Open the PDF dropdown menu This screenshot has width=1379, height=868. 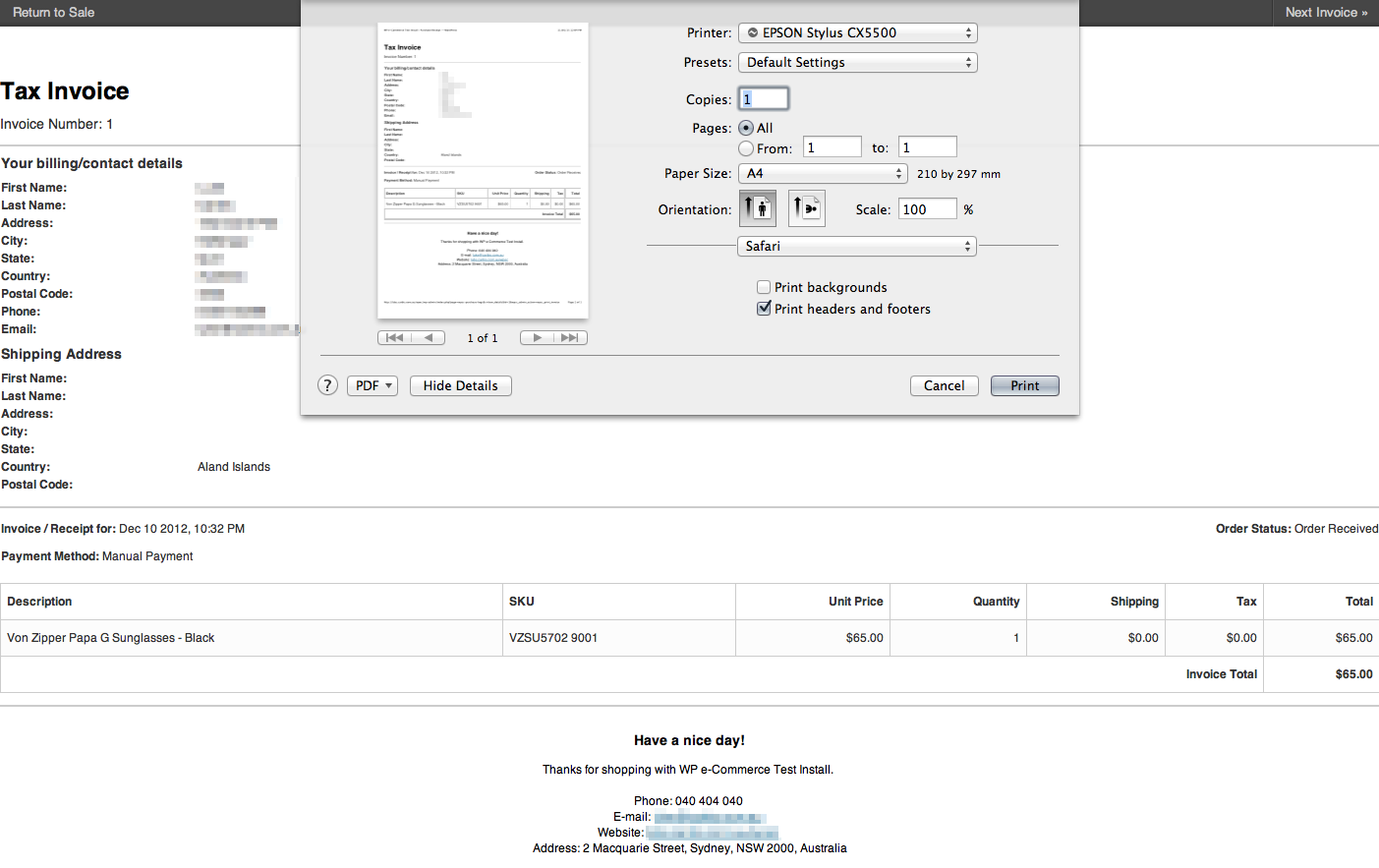coord(373,385)
